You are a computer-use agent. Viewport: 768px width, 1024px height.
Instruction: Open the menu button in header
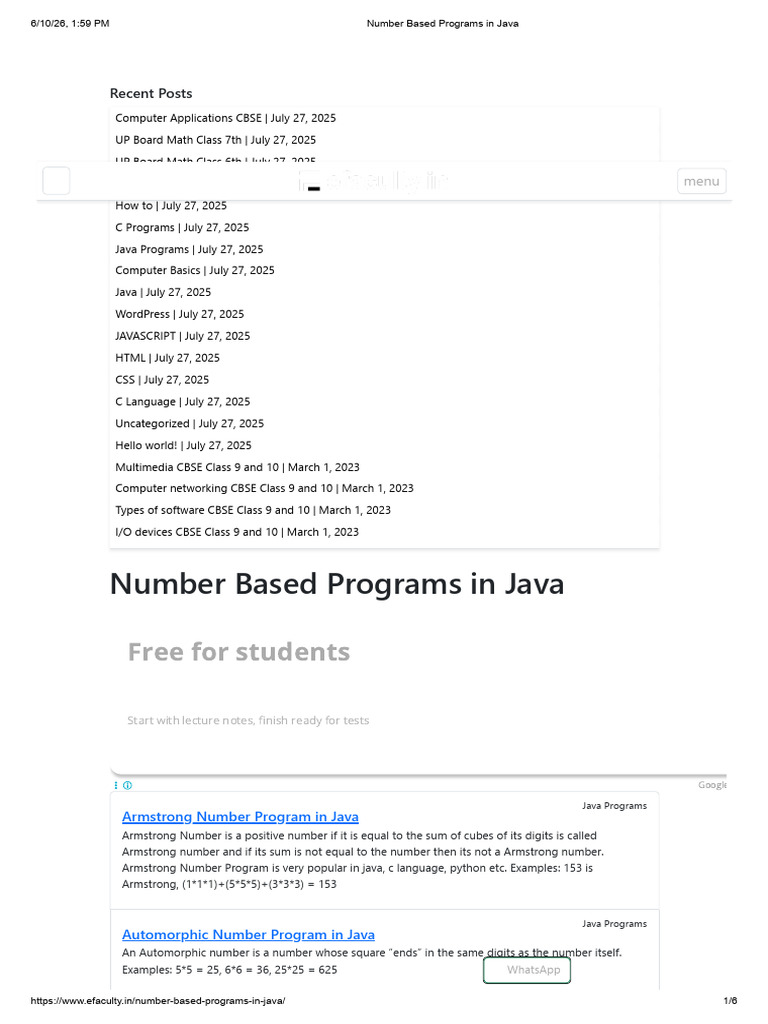pyautogui.click(x=701, y=181)
